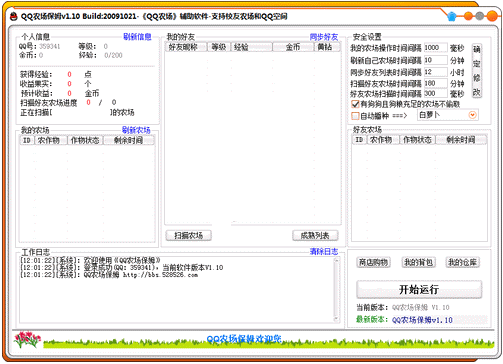The width and height of the screenshot is (503, 364).
Task: Sort friends by 好友昵称 column header
Action: pos(186,47)
